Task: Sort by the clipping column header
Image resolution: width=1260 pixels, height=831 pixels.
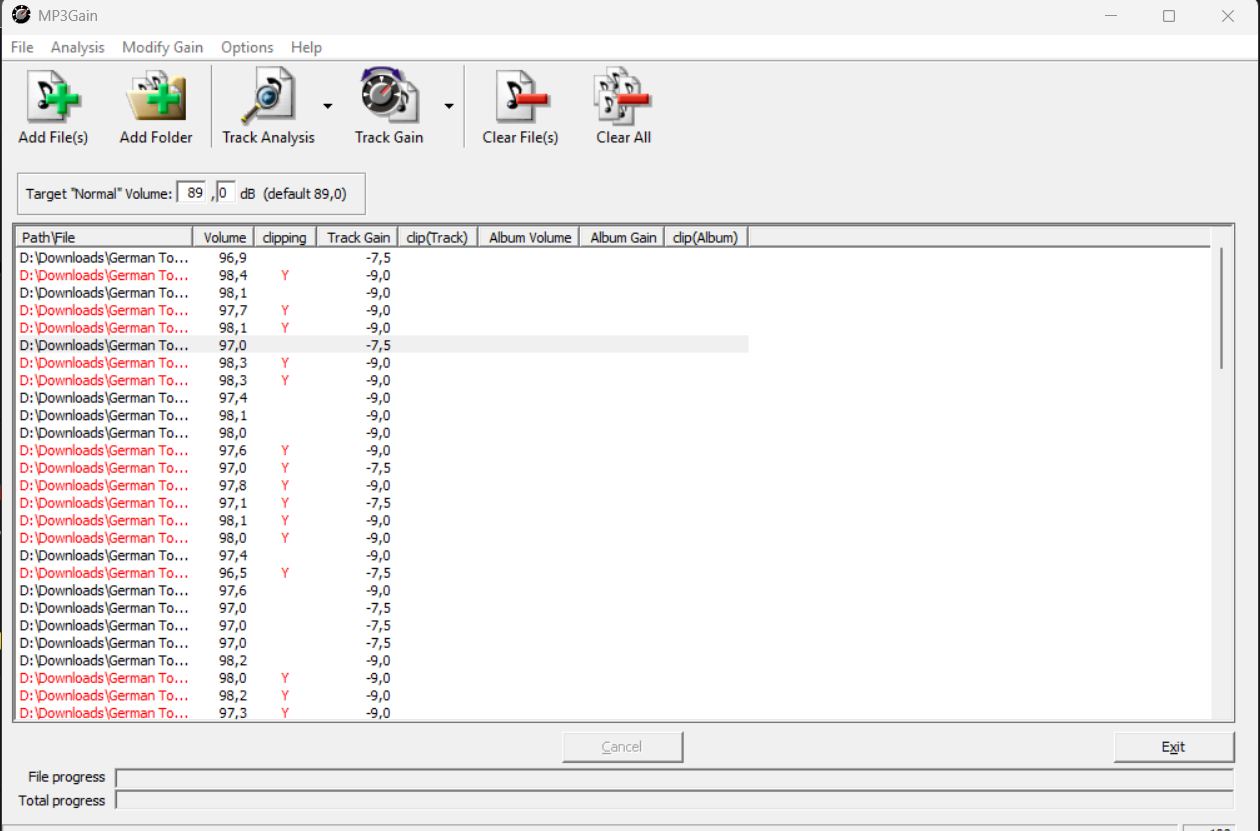Action: tap(285, 237)
